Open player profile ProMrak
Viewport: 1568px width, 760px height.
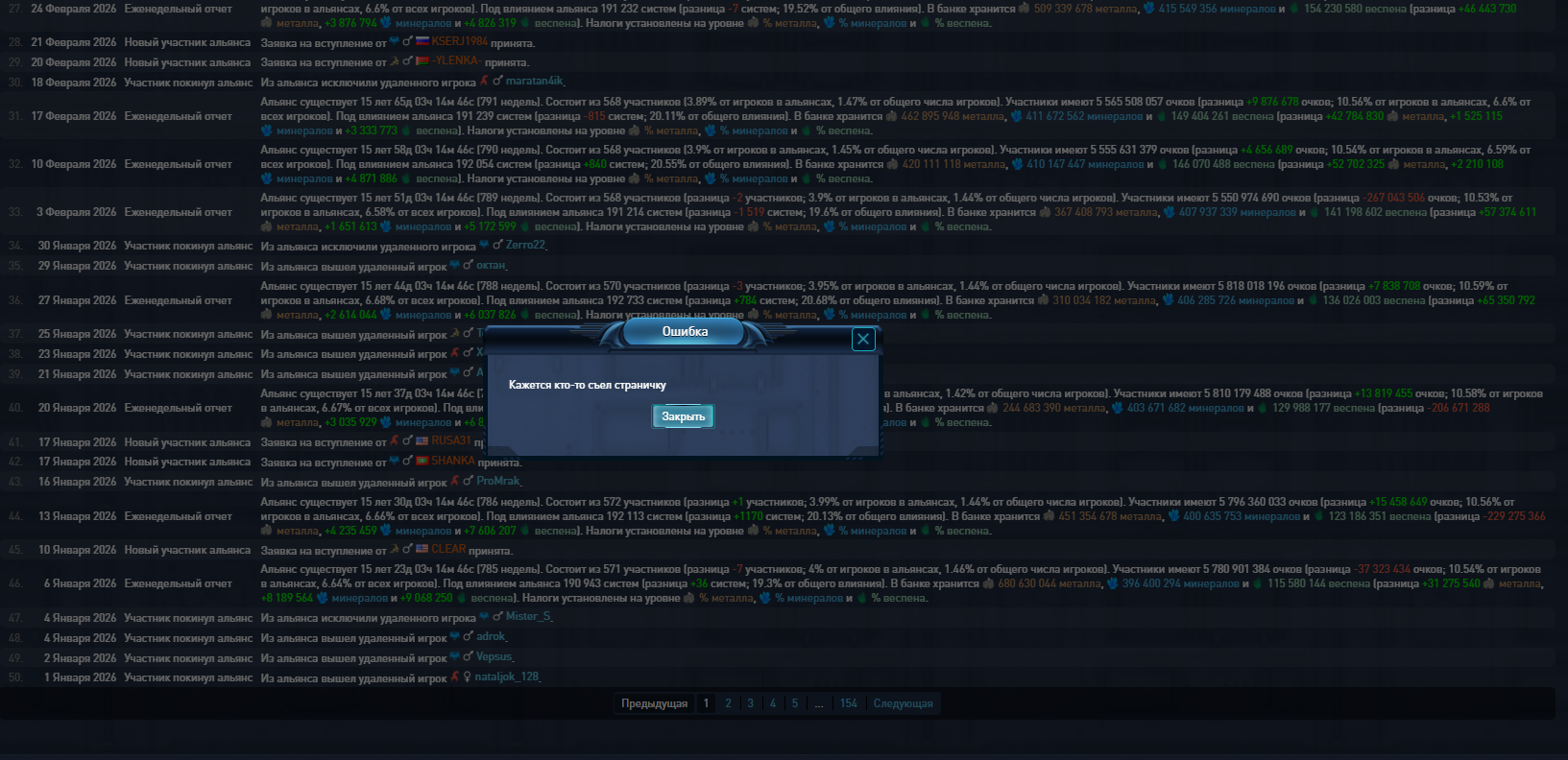(497, 482)
